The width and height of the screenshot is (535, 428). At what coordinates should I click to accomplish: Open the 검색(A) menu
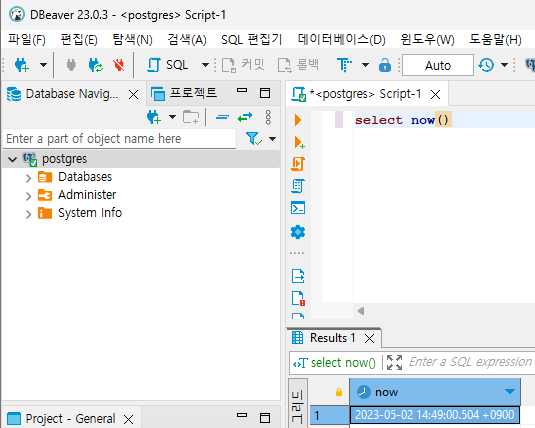(x=187, y=40)
